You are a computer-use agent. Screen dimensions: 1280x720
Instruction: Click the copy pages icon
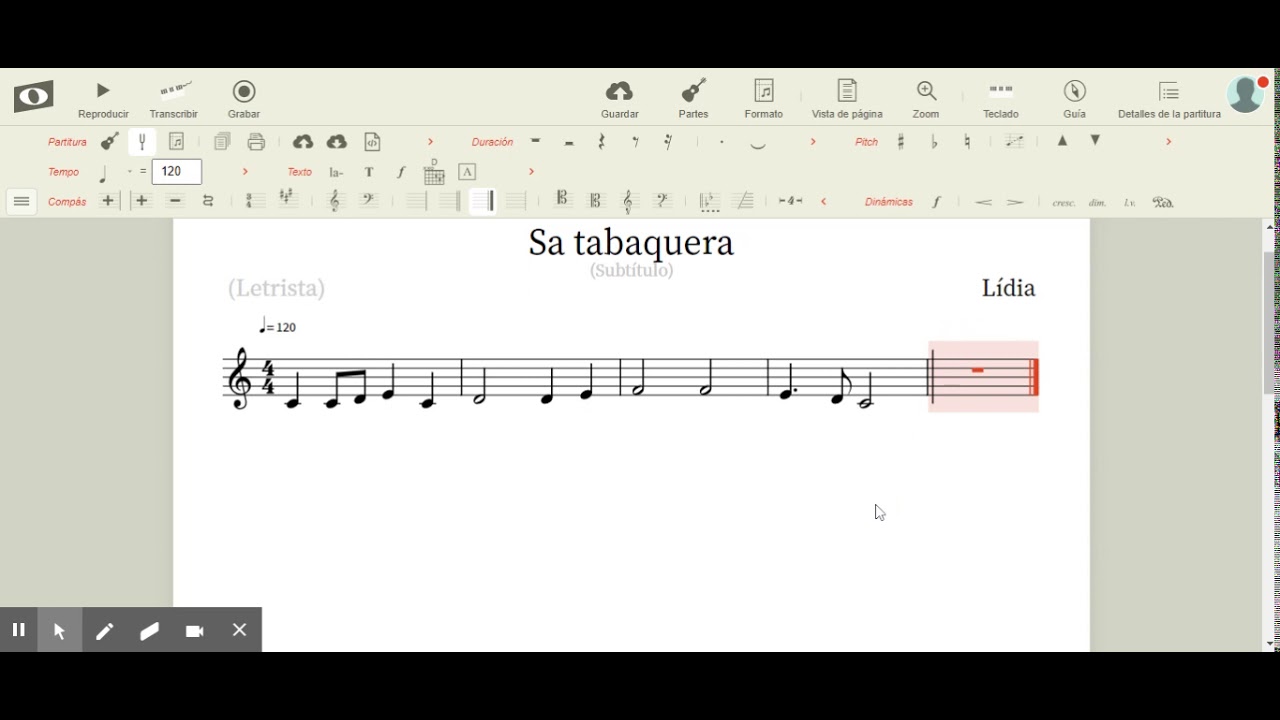222,142
